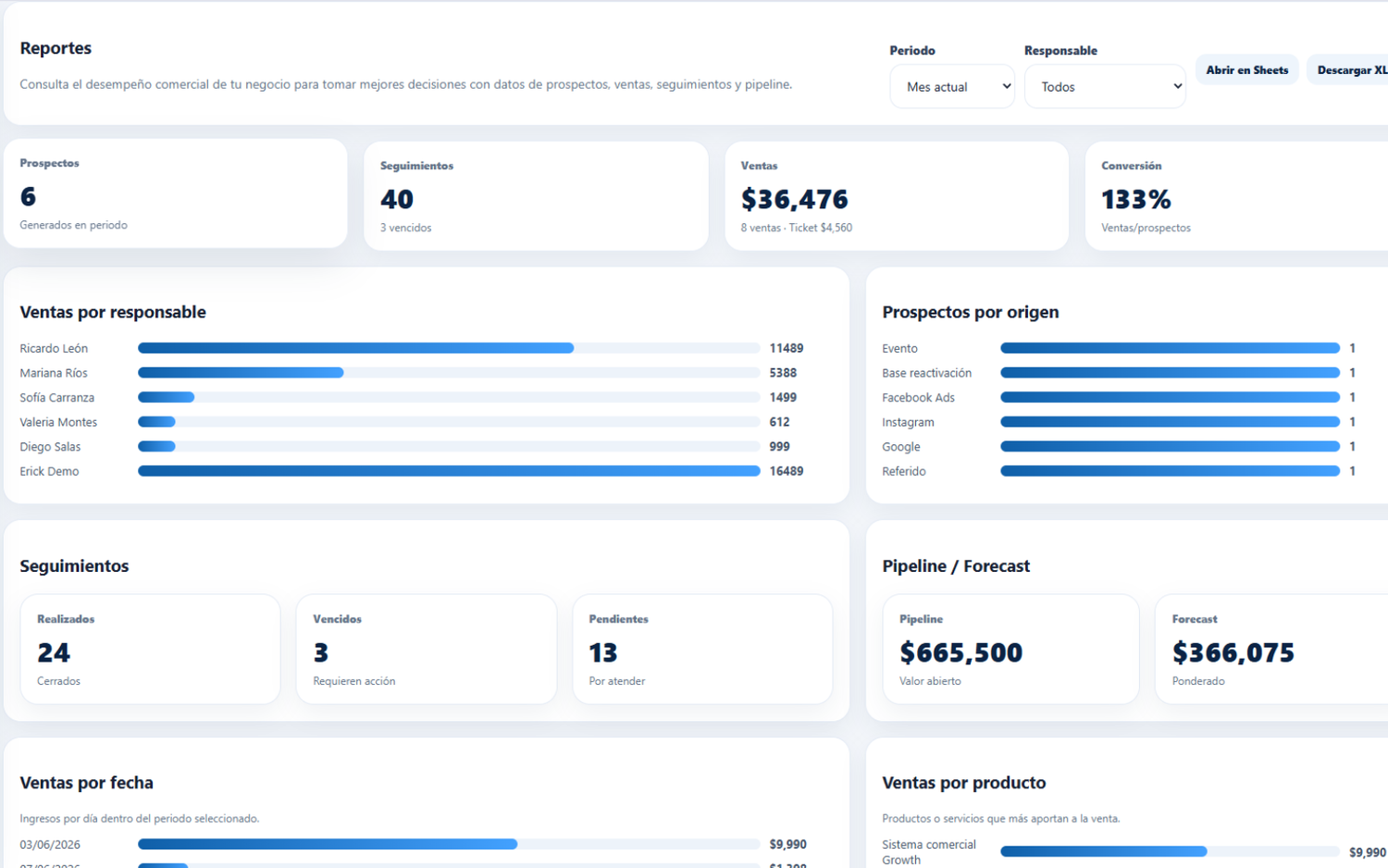
Task: Click the 3 vencidos text
Action: tap(406, 228)
